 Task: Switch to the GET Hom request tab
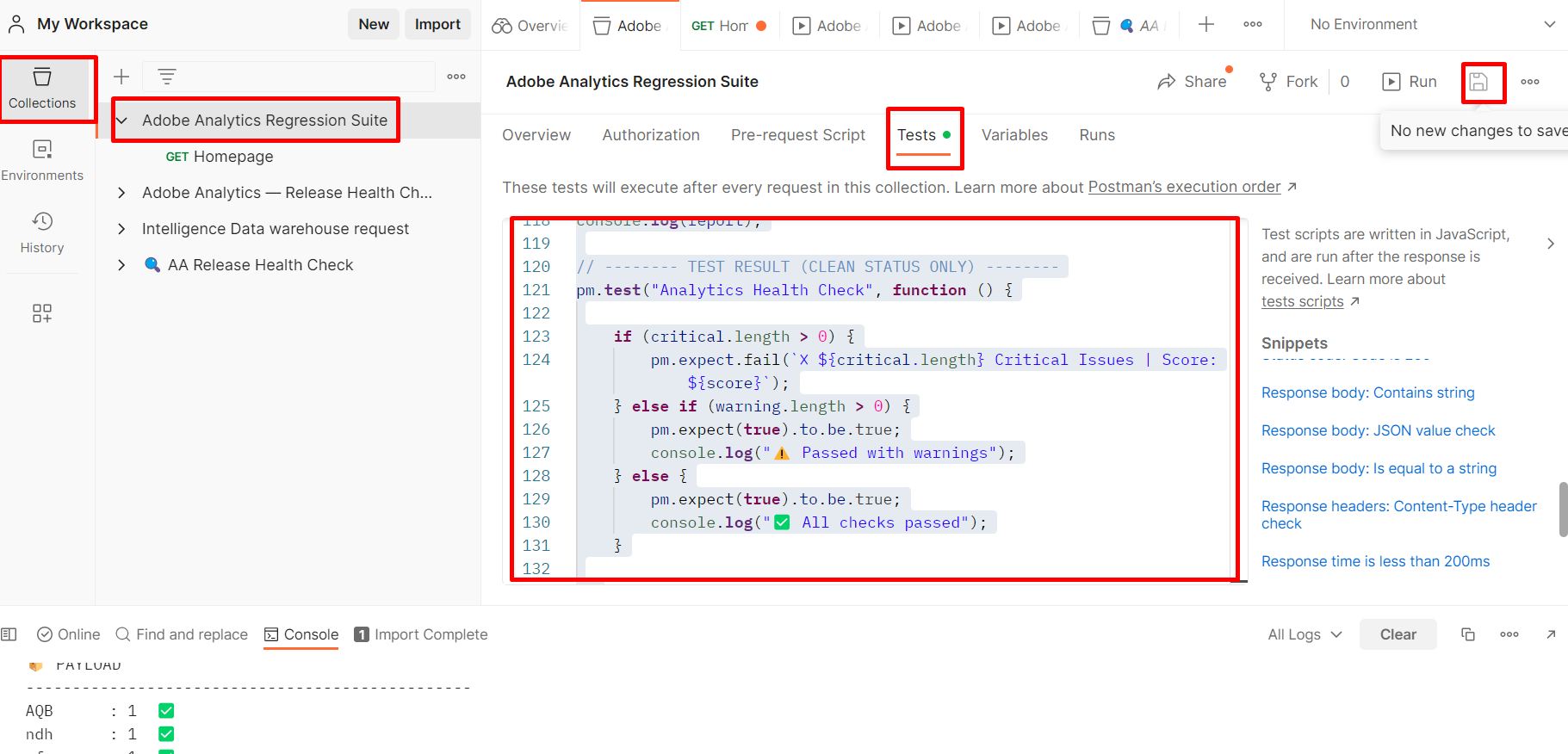(729, 26)
